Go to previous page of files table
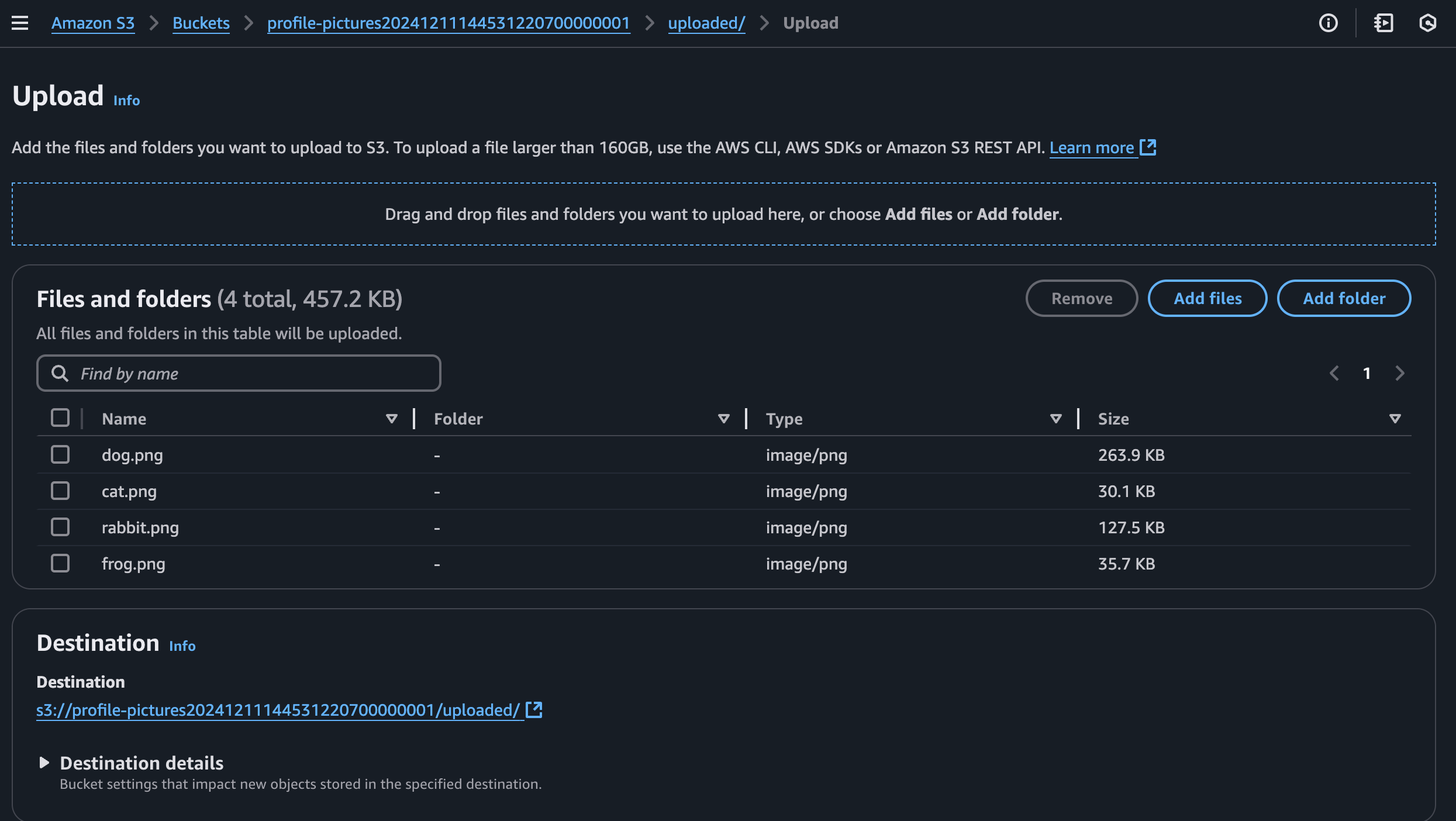 click(1334, 373)
